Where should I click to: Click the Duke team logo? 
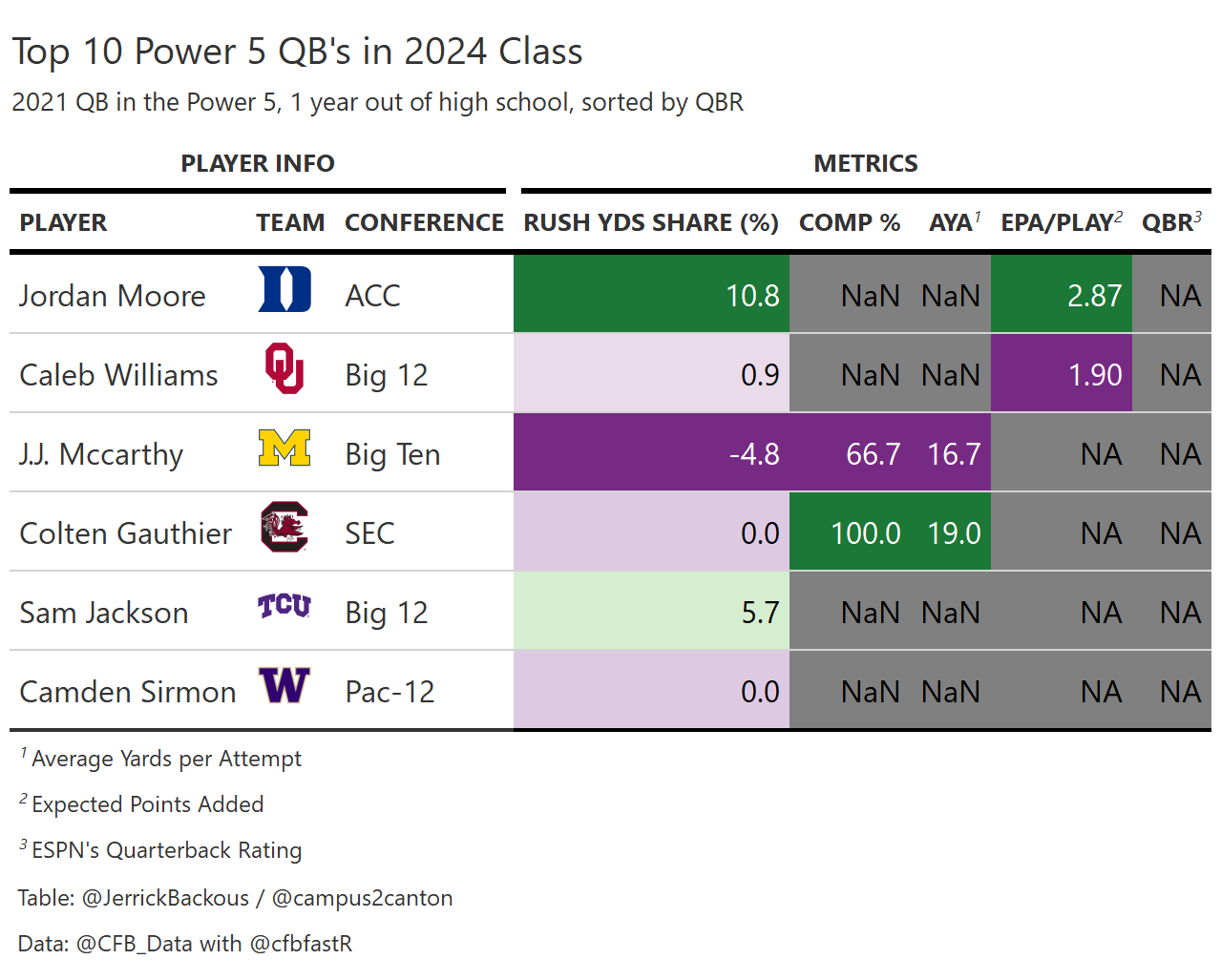pos(284,289)
